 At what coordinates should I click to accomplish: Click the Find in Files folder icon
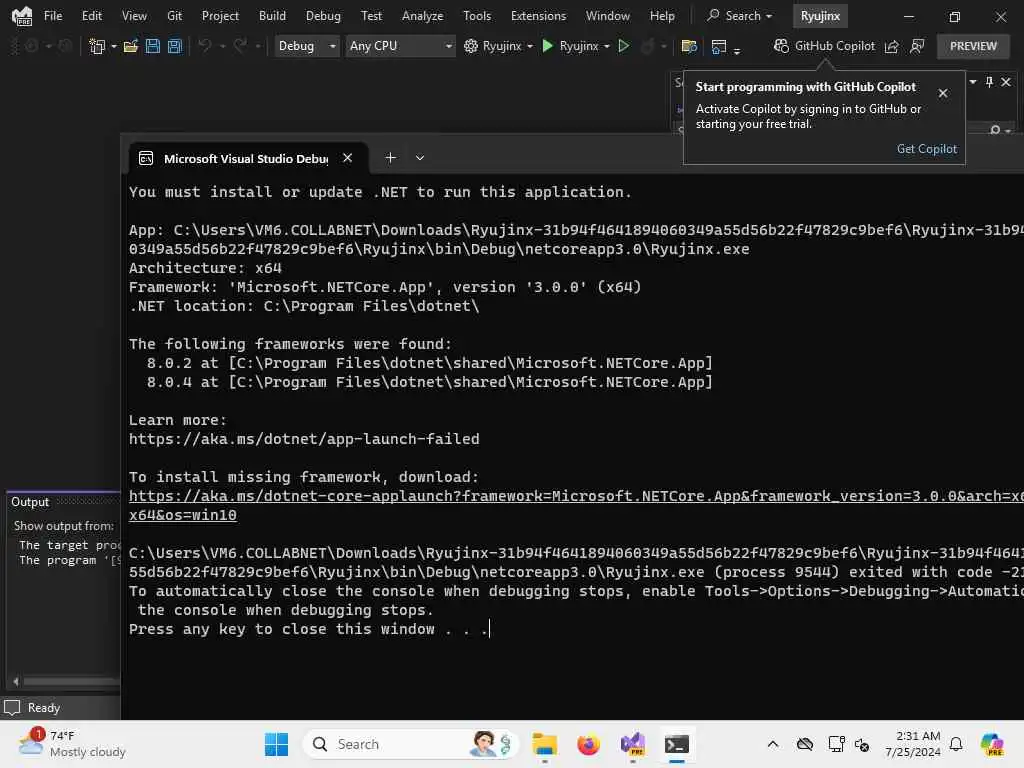coord(688,46)
